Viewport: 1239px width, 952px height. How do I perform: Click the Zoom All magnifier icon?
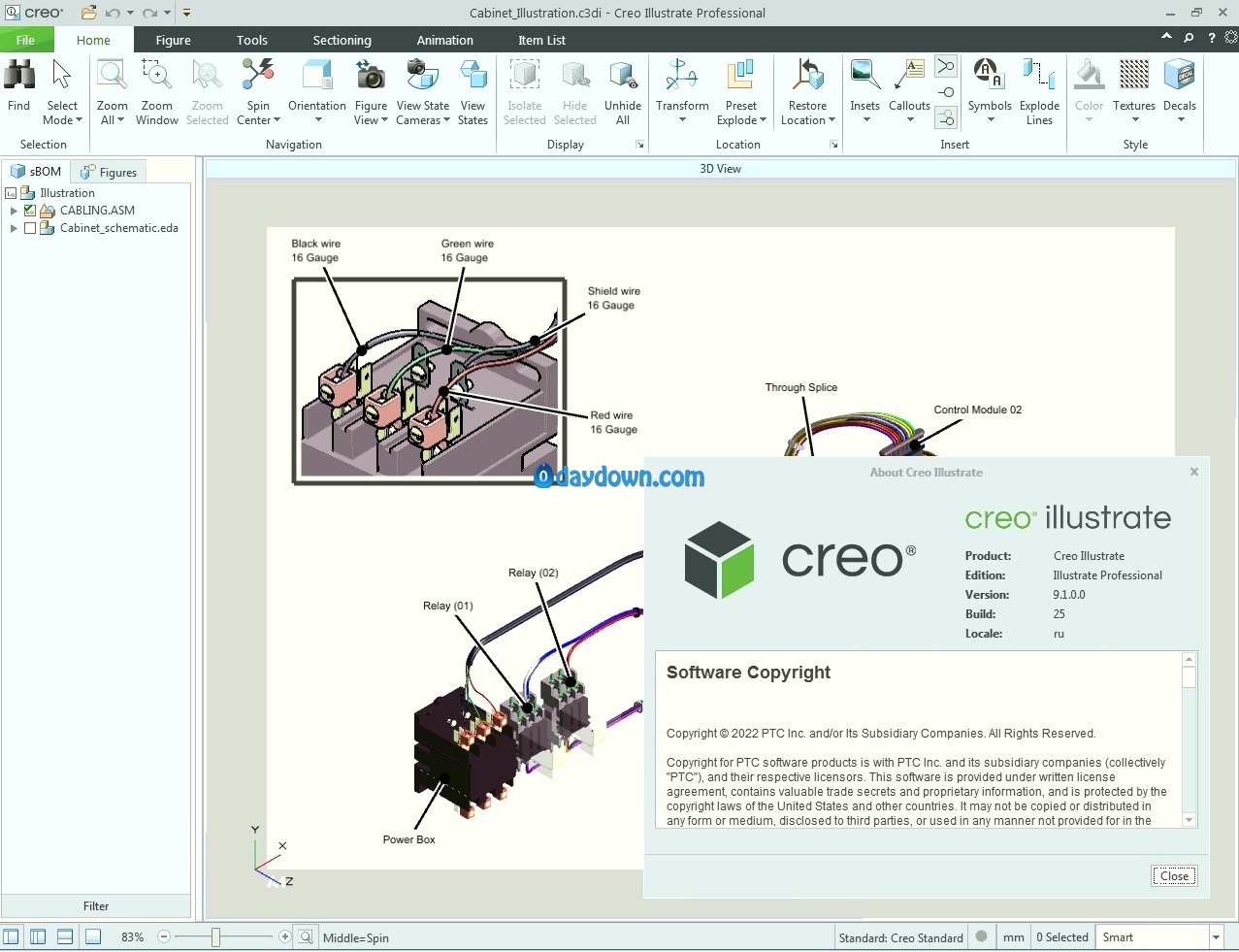[x=113, y=75]
